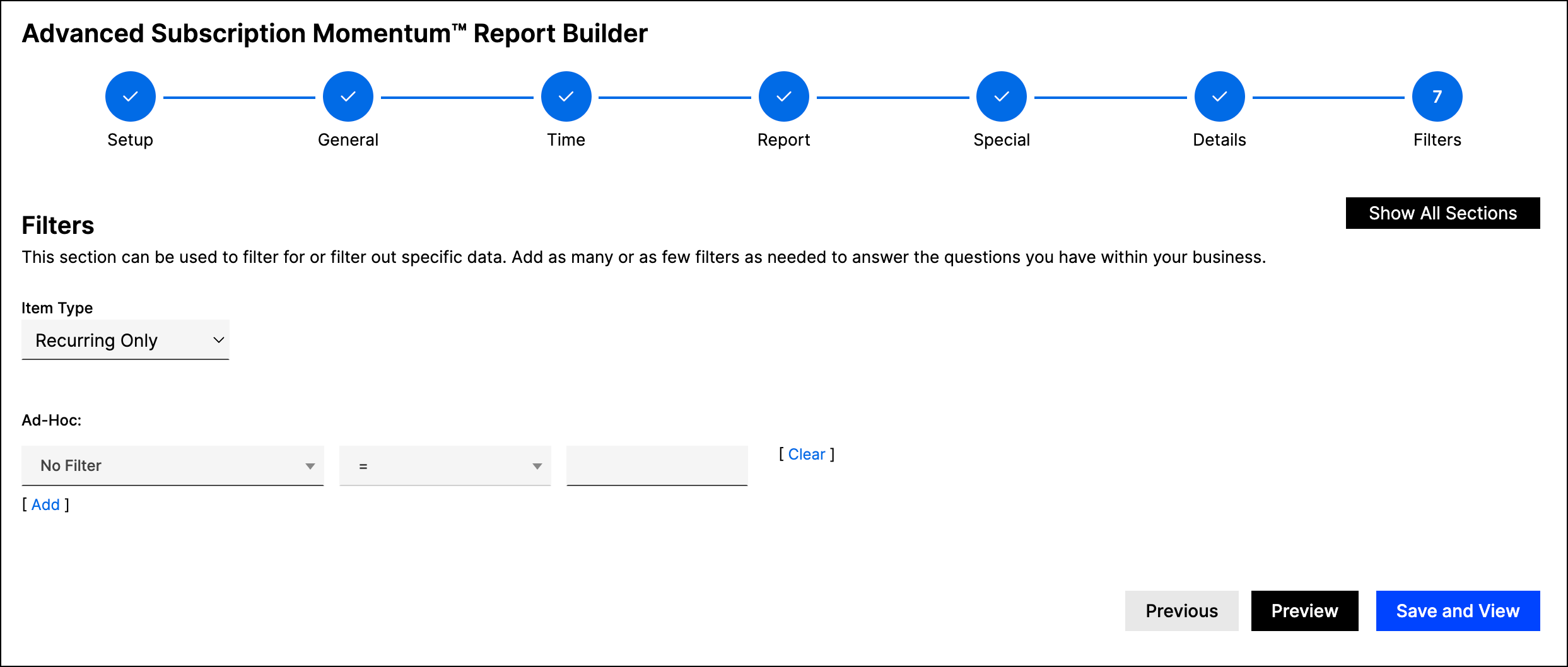
Task: Click Save and View
Action: pos(1458,611)
